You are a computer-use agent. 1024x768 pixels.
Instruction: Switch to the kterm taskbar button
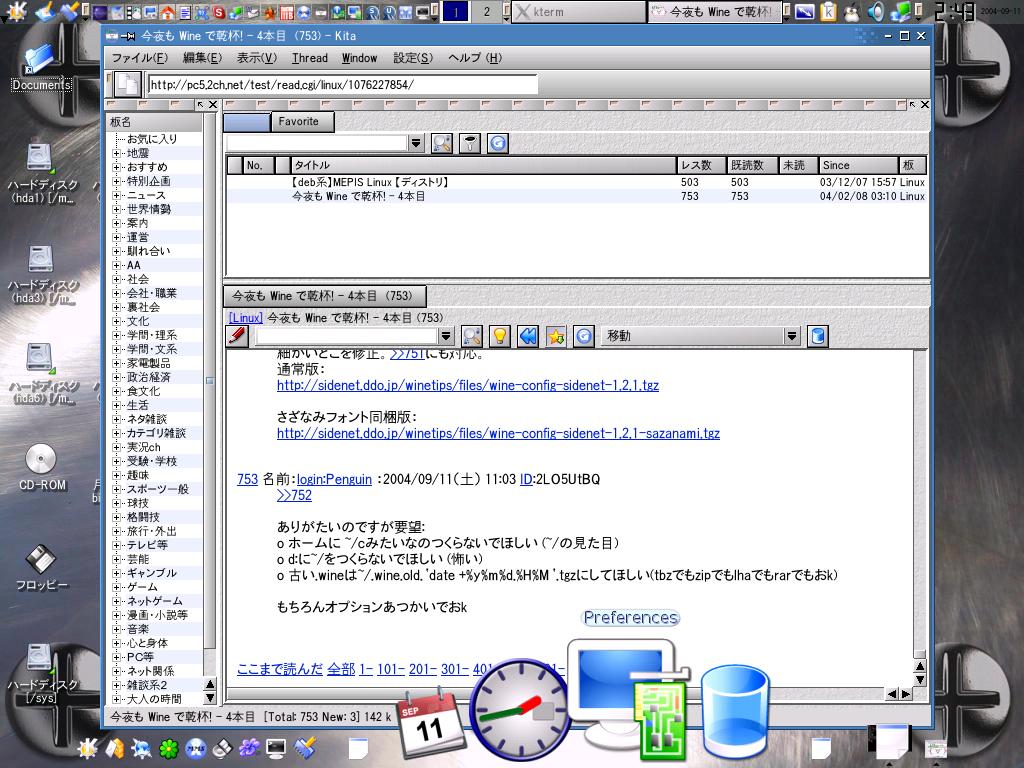(579, 12)
